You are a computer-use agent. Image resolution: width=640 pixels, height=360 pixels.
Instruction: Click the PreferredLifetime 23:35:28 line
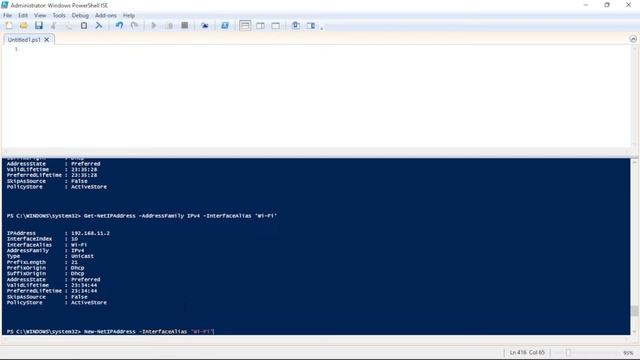pyautogui.click(x=52, y=175)
